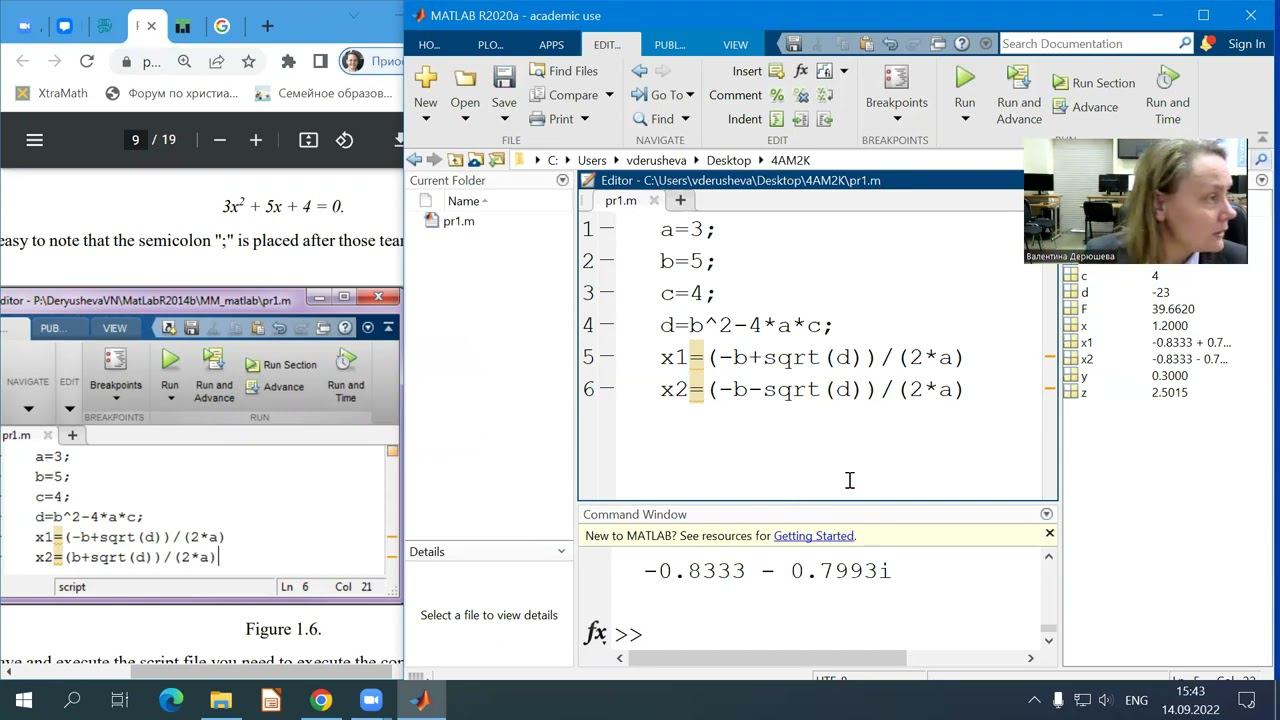Click the Chrome Extensions puzzle icon
The image size is (1280, 720).
pyautogui.click(x=289, y=61)
